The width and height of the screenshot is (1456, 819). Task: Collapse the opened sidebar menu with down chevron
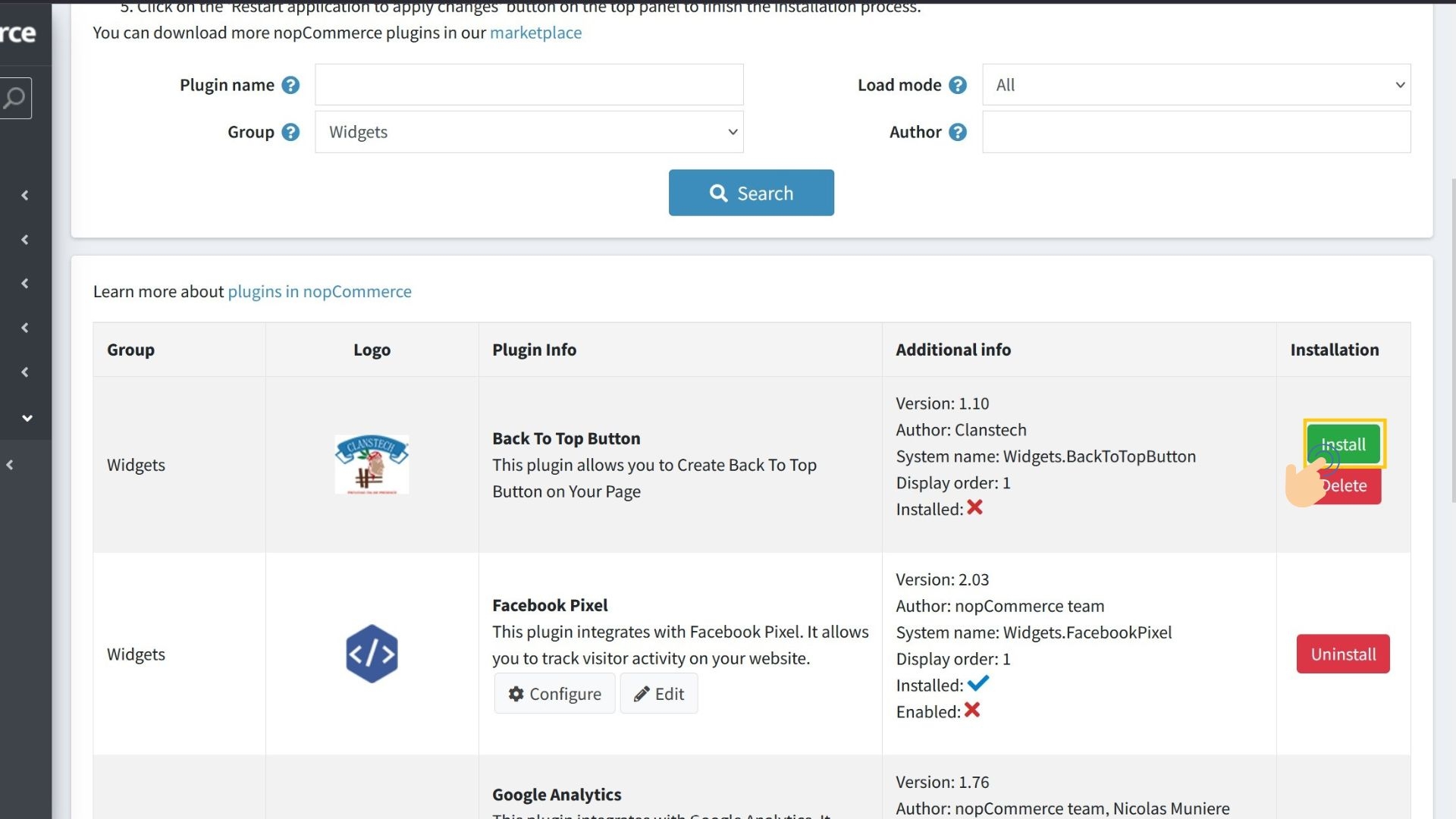coord(27,418)
